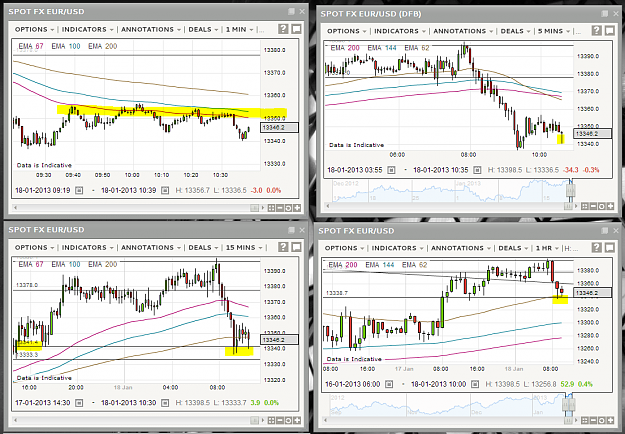The image size is (625, 434).
Task: Click the left scroll arrow on 1 MIN chart
Action: pyautogui.click(x=16, y=208)
